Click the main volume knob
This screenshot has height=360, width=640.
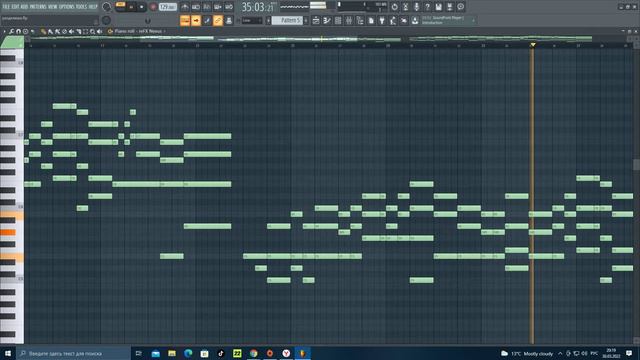[x=107, y=7]
